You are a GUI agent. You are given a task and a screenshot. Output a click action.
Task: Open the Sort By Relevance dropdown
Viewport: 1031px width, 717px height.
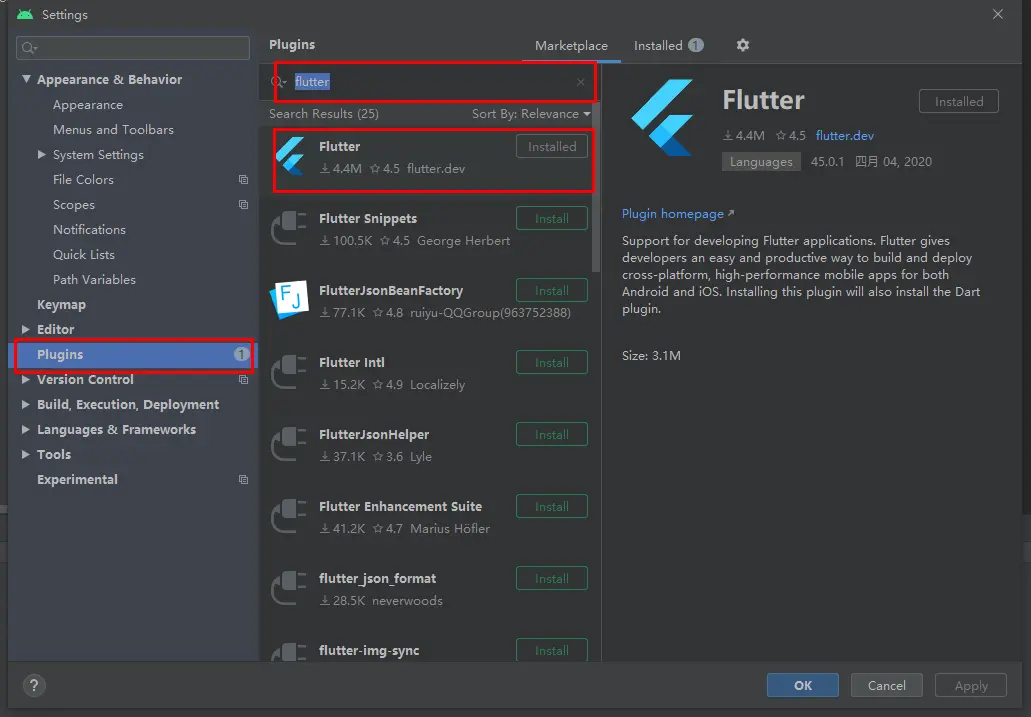(x=531, y=114)
